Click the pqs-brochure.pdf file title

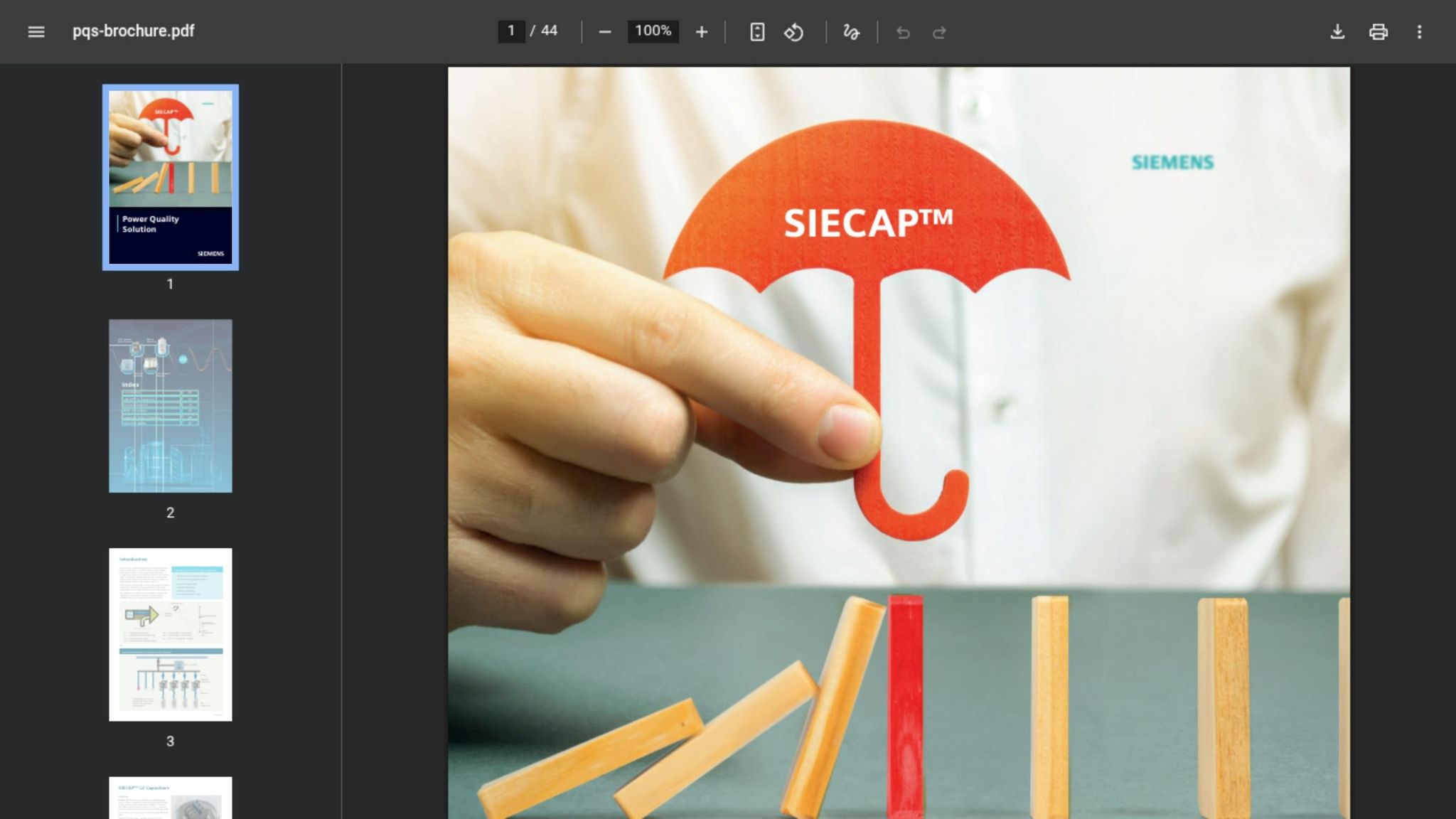click(x=134, y=31)
